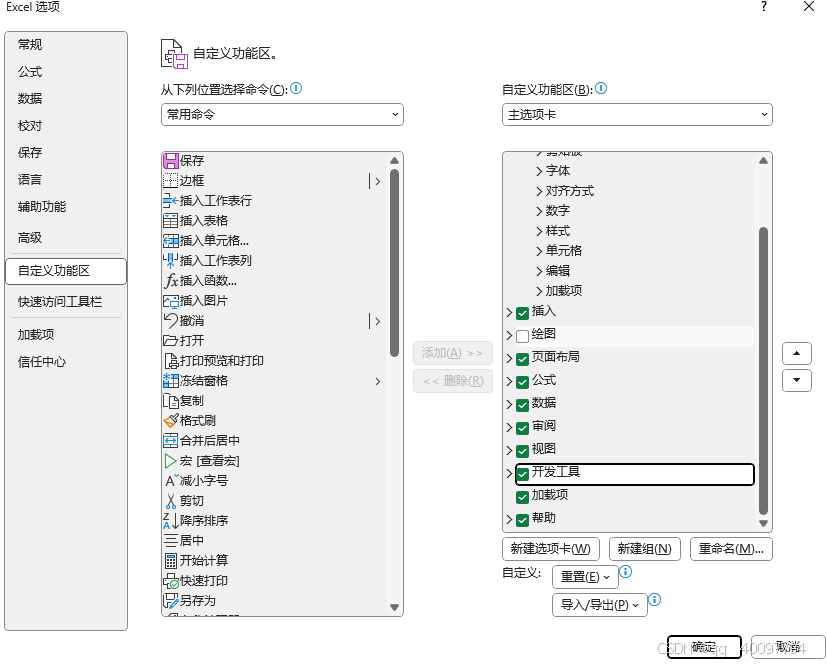Click info icon beside 重置 button
The width and height of the screenshot is (827, 664).
coord(626,571)
